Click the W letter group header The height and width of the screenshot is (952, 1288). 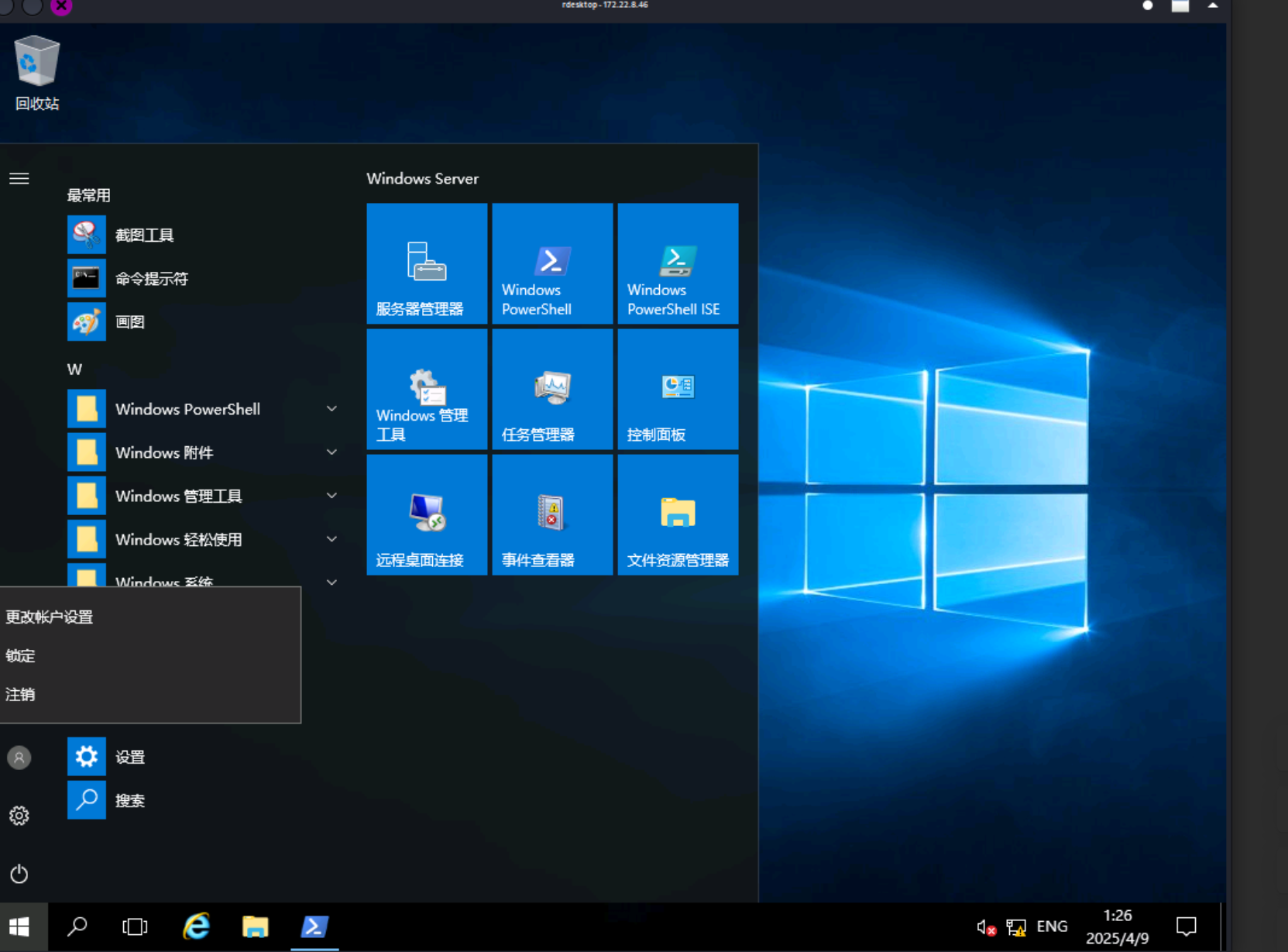(74, 369)
